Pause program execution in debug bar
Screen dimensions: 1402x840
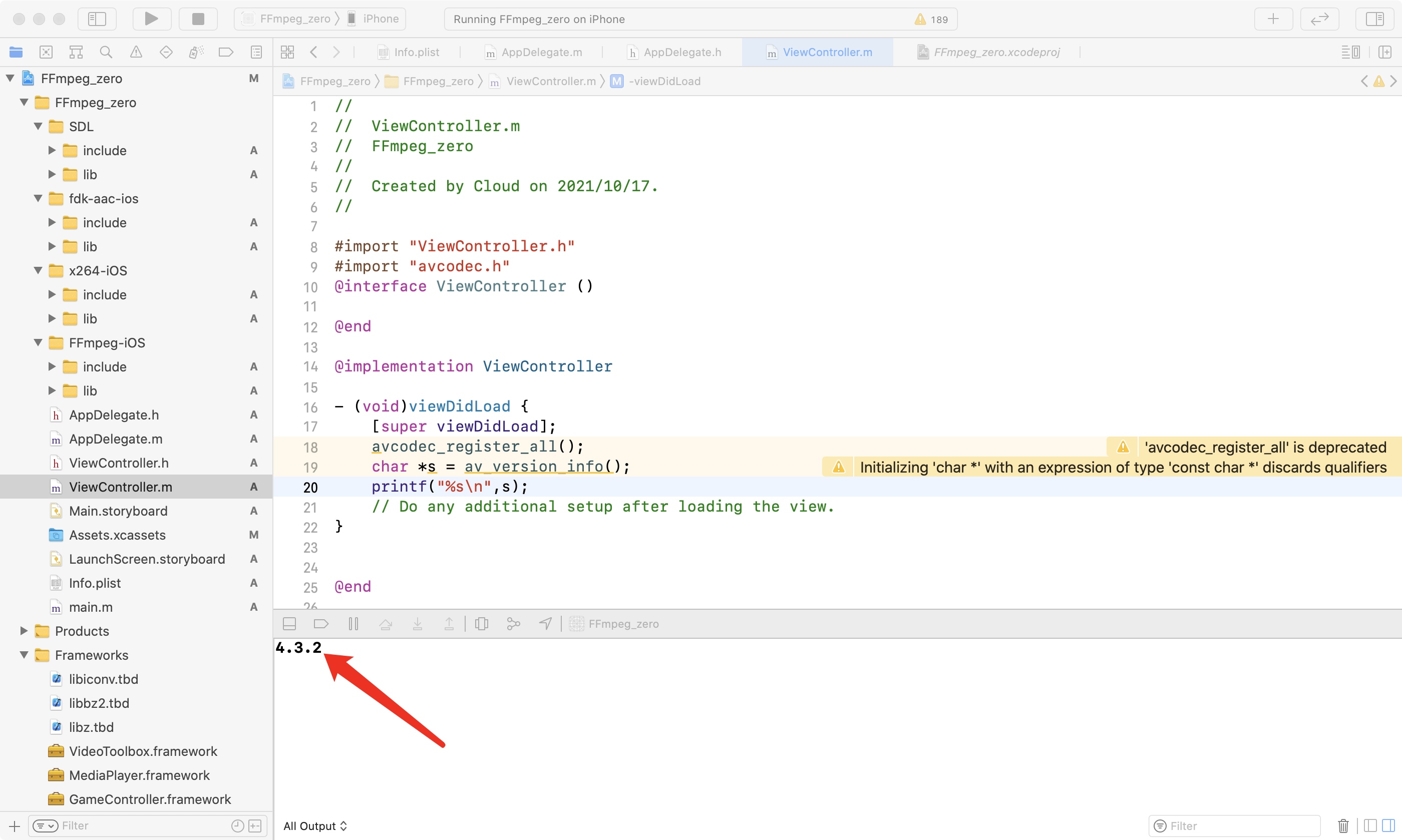[353, 624]
